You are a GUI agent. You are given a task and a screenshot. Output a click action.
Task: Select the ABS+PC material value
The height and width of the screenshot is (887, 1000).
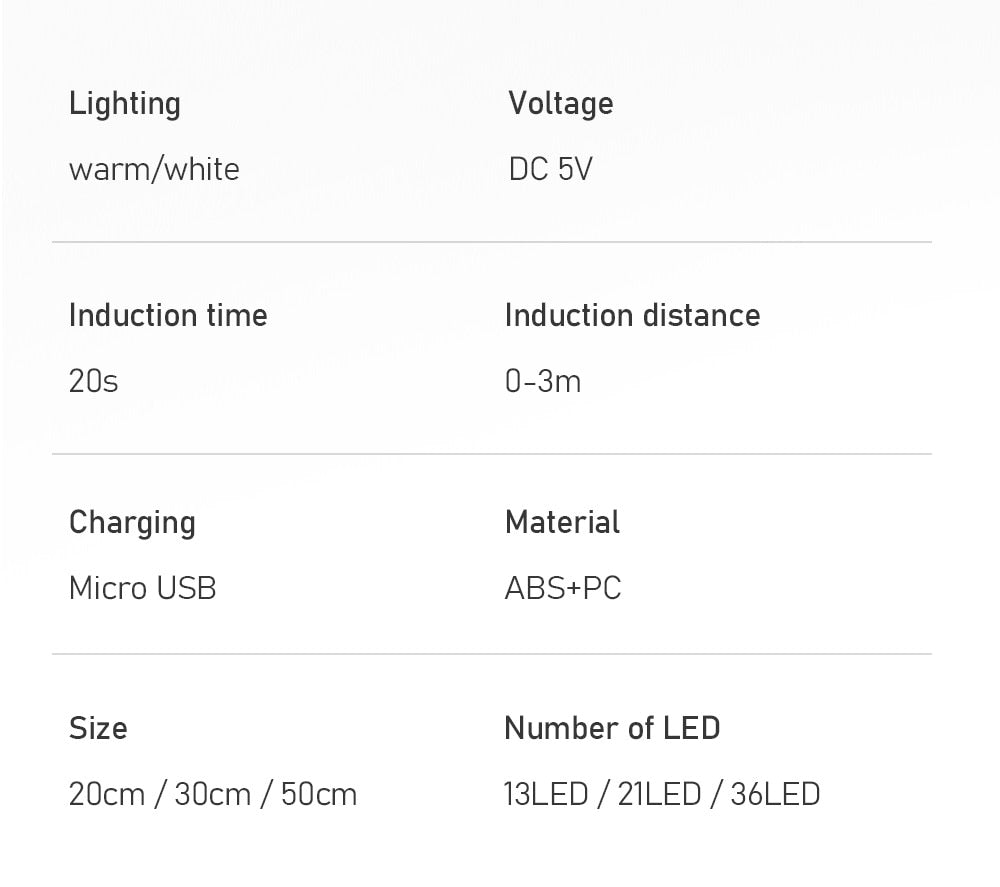(x=562, y=588)
